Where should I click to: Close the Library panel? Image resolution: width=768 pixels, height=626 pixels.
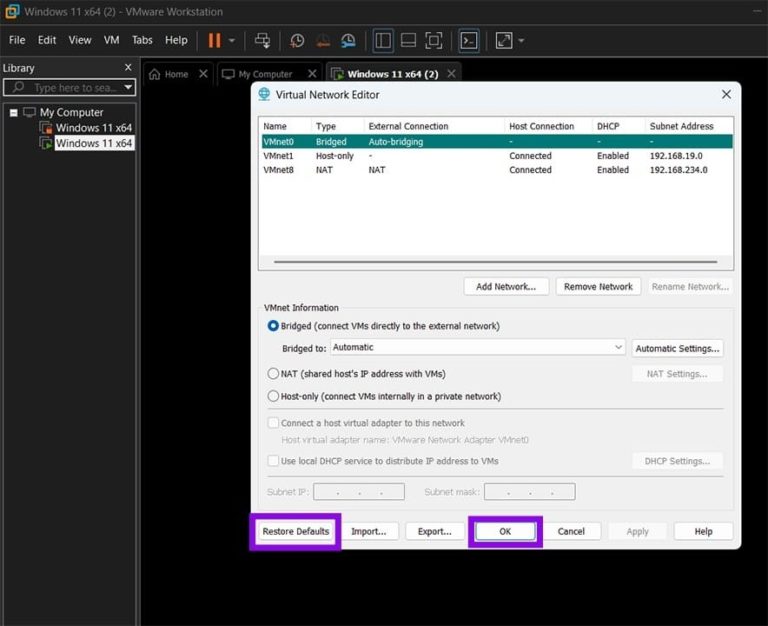coord(128,67)
